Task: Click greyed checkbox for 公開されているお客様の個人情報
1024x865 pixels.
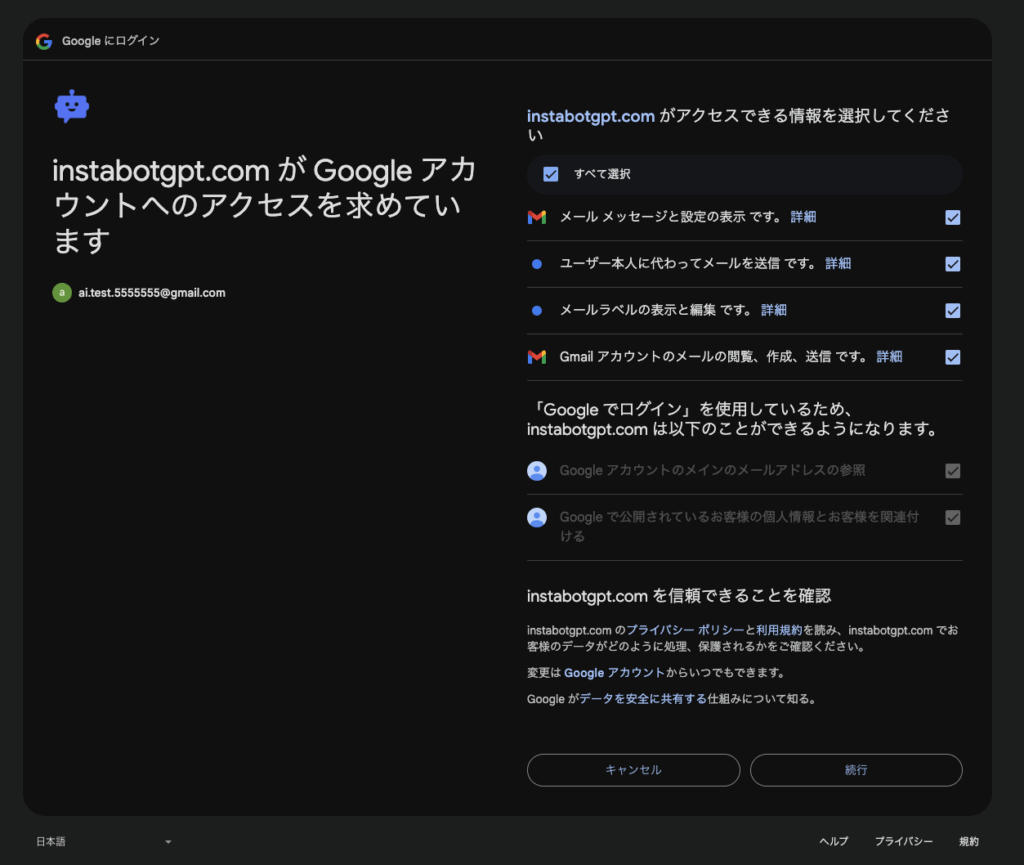Action: [953, 518]
